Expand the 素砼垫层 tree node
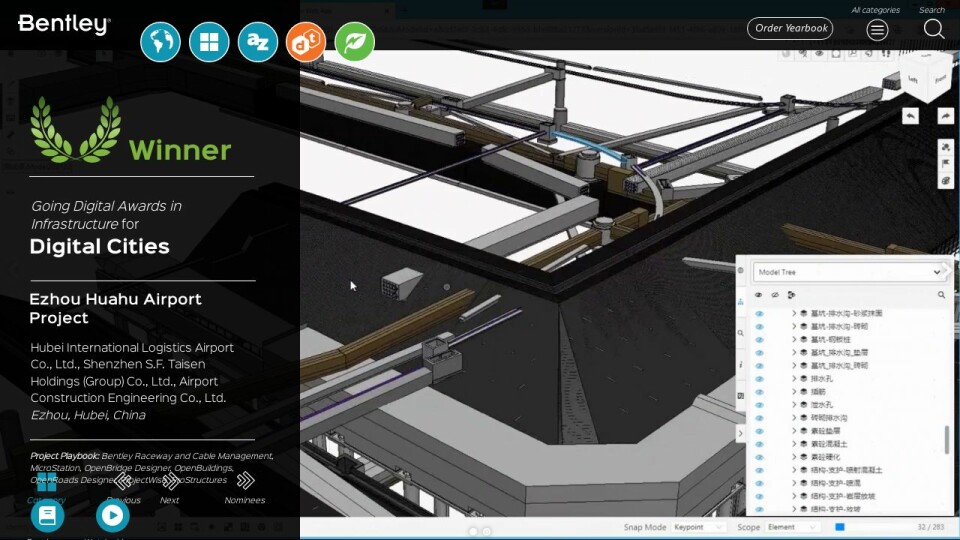The width and height of the screenshot is (960, 540). tap(794, 431)
